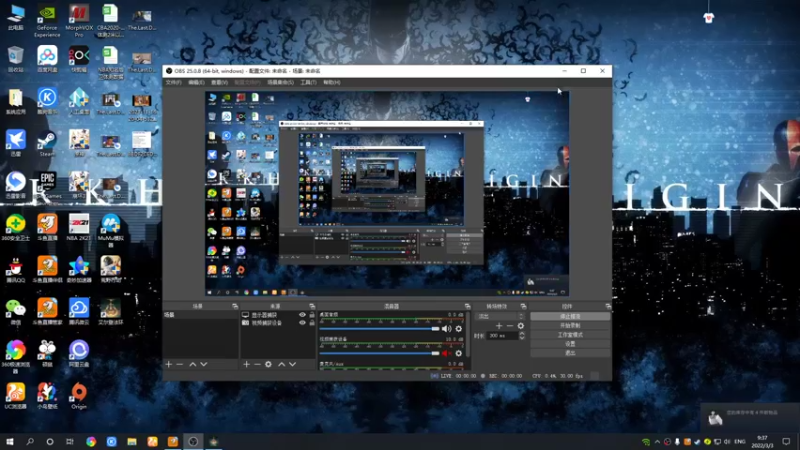
Task: Open NBA 2K21 desktop shortcut
Action: [x=79, y=227]
